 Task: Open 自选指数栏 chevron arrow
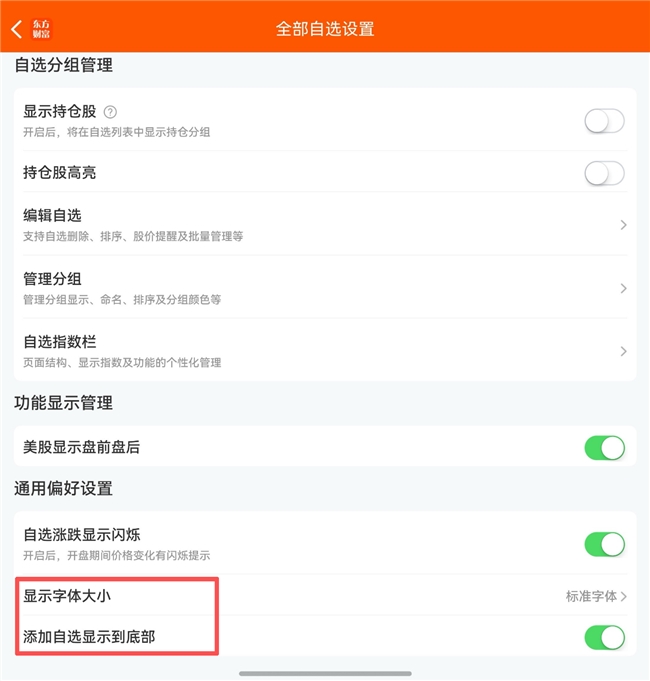pyautogui.click(x=624, y=351)
